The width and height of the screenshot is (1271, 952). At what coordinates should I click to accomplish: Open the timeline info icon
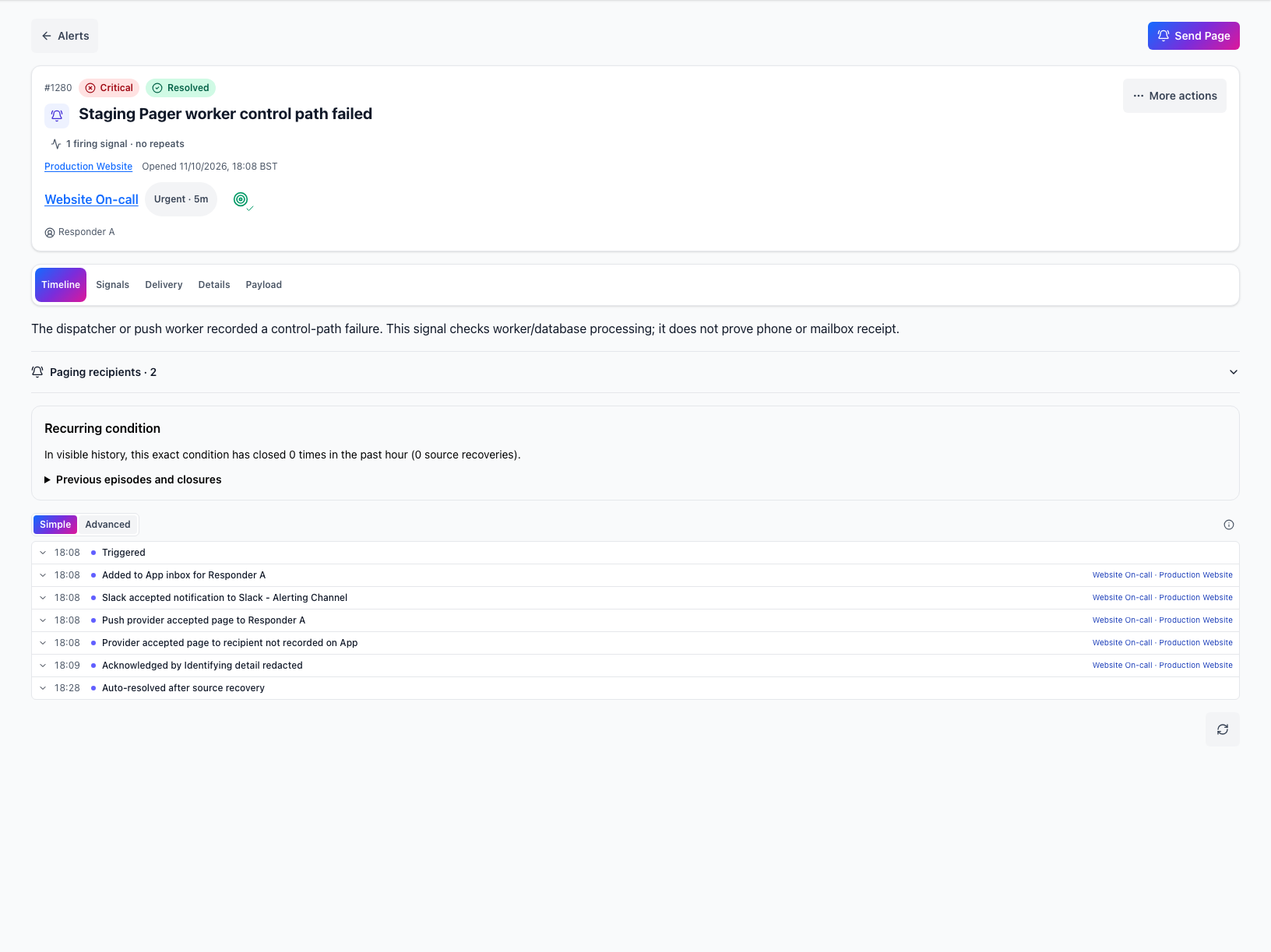pos(1229,525)
